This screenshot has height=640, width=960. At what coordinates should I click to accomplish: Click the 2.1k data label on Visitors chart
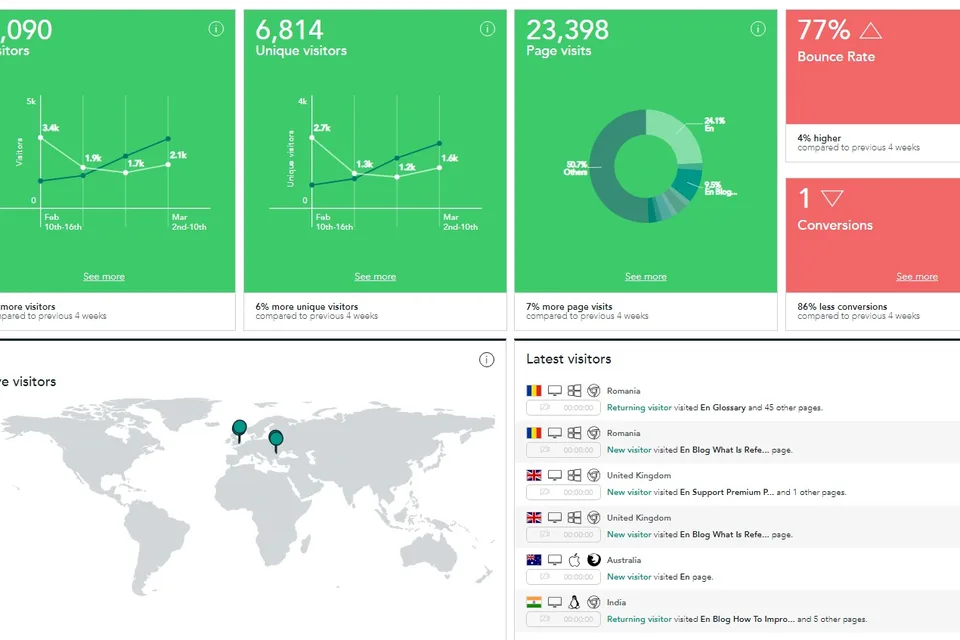point(178,155)
